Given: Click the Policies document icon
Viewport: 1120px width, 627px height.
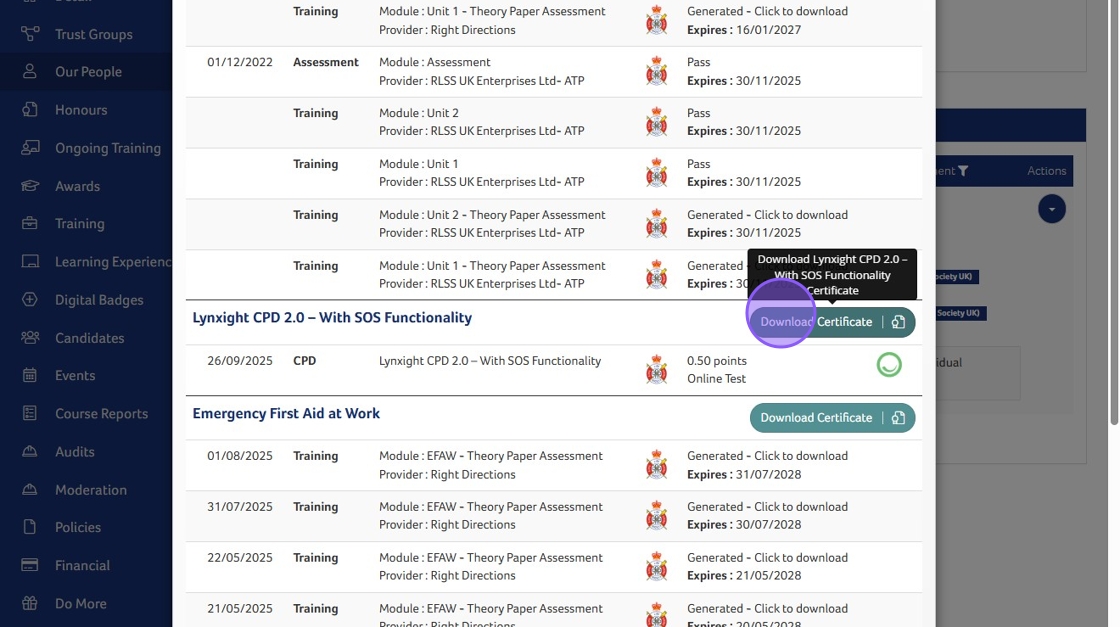Looking at the screenshot, I should point(30,527).
